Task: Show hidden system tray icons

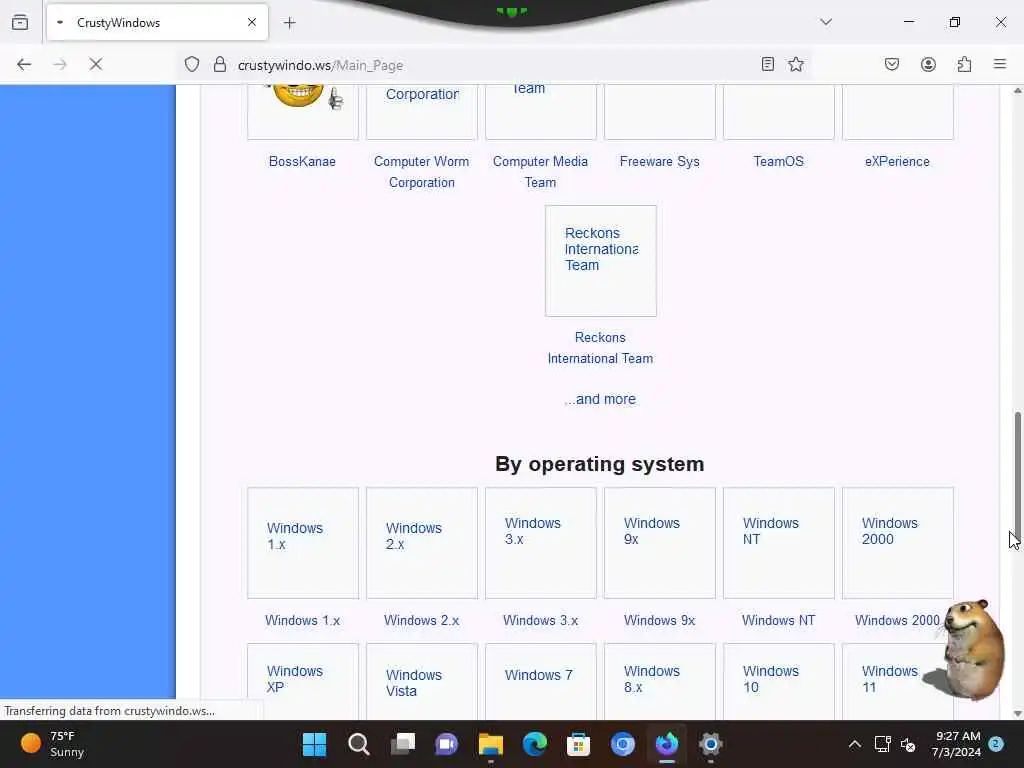Action: pos(854,744)
